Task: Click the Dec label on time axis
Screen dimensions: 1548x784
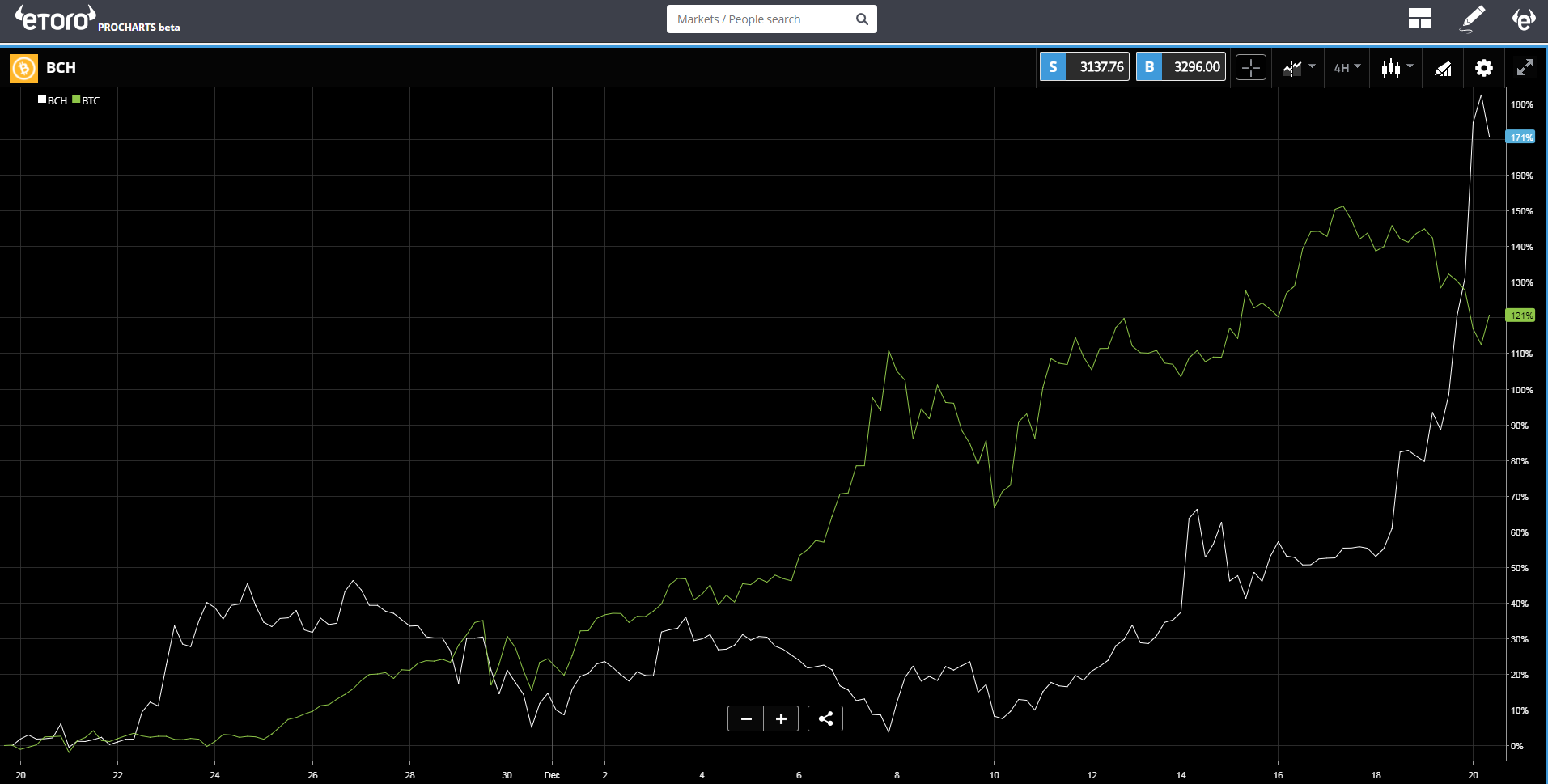Action: 552,775
